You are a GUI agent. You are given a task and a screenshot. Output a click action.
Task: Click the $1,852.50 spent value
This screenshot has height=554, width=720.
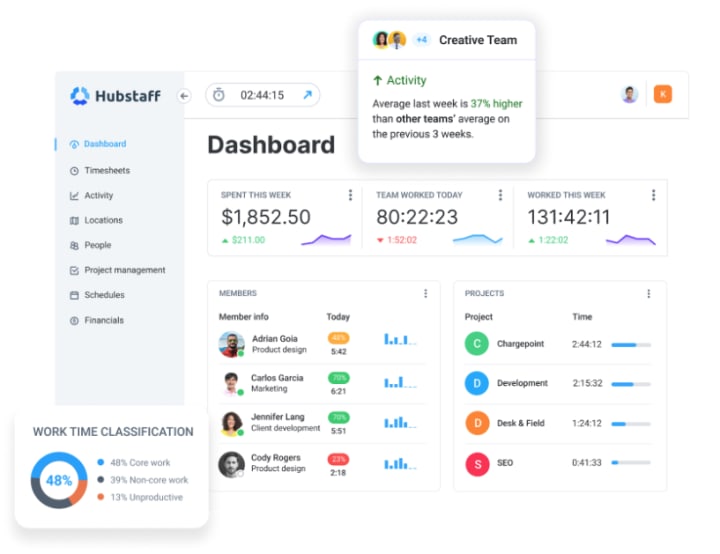pyautogui.click(x=266, y=217)
